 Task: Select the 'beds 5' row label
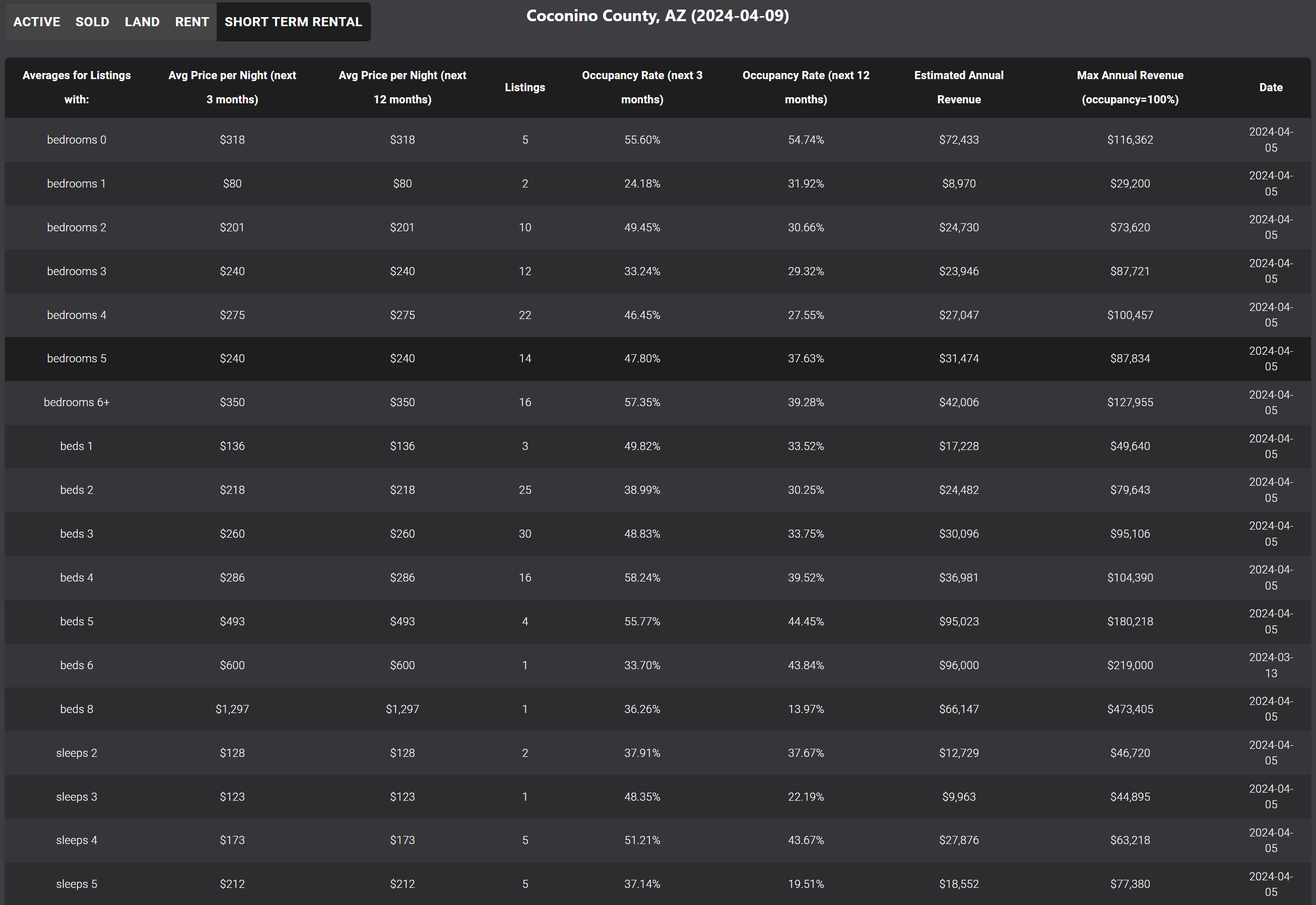pyautogui.click(x=77, y=621)
